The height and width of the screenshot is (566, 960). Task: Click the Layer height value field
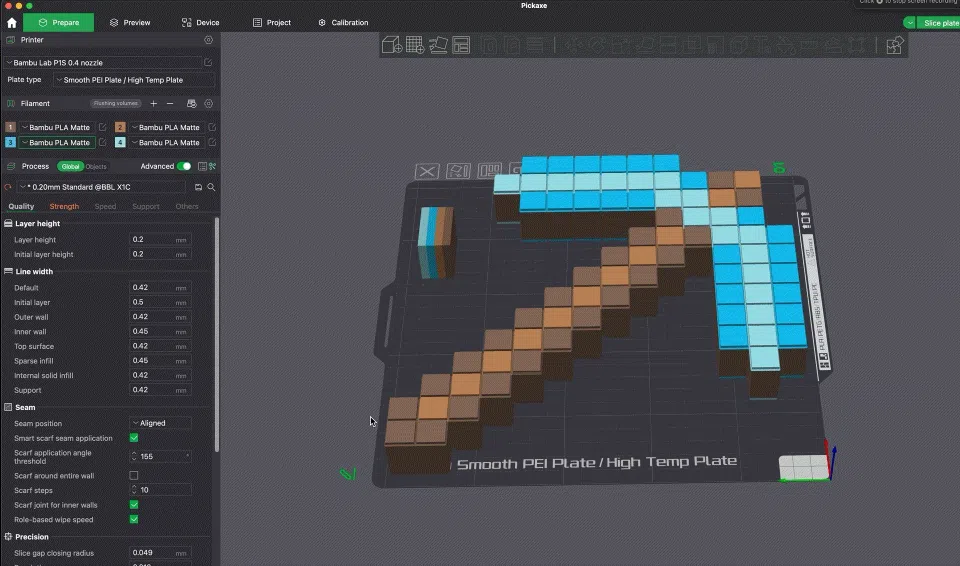click(x=160, y=240)
